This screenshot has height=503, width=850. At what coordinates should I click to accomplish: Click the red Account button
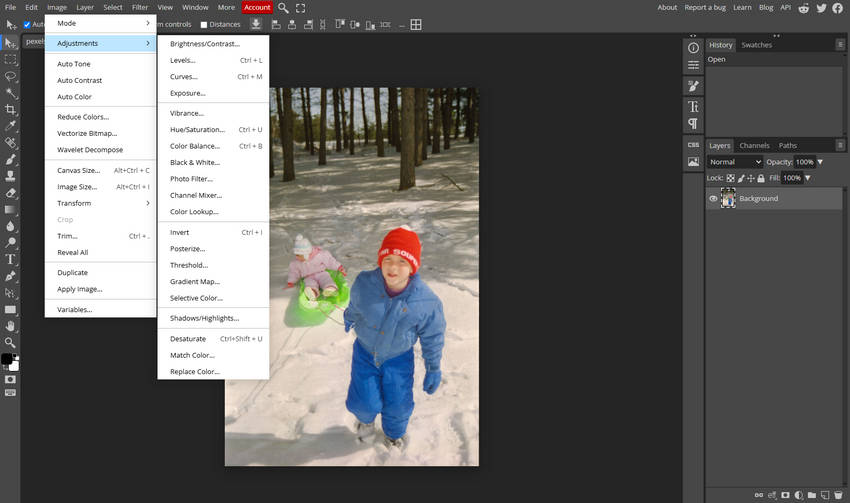click(x=257, y=8)
